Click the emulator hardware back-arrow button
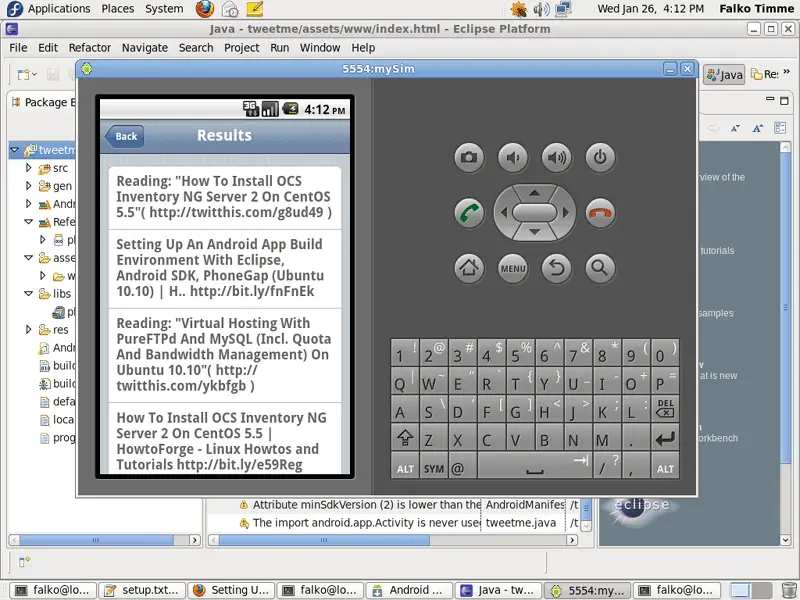The height and width of the screenshot is (600, 800). [x=557, y=268]
